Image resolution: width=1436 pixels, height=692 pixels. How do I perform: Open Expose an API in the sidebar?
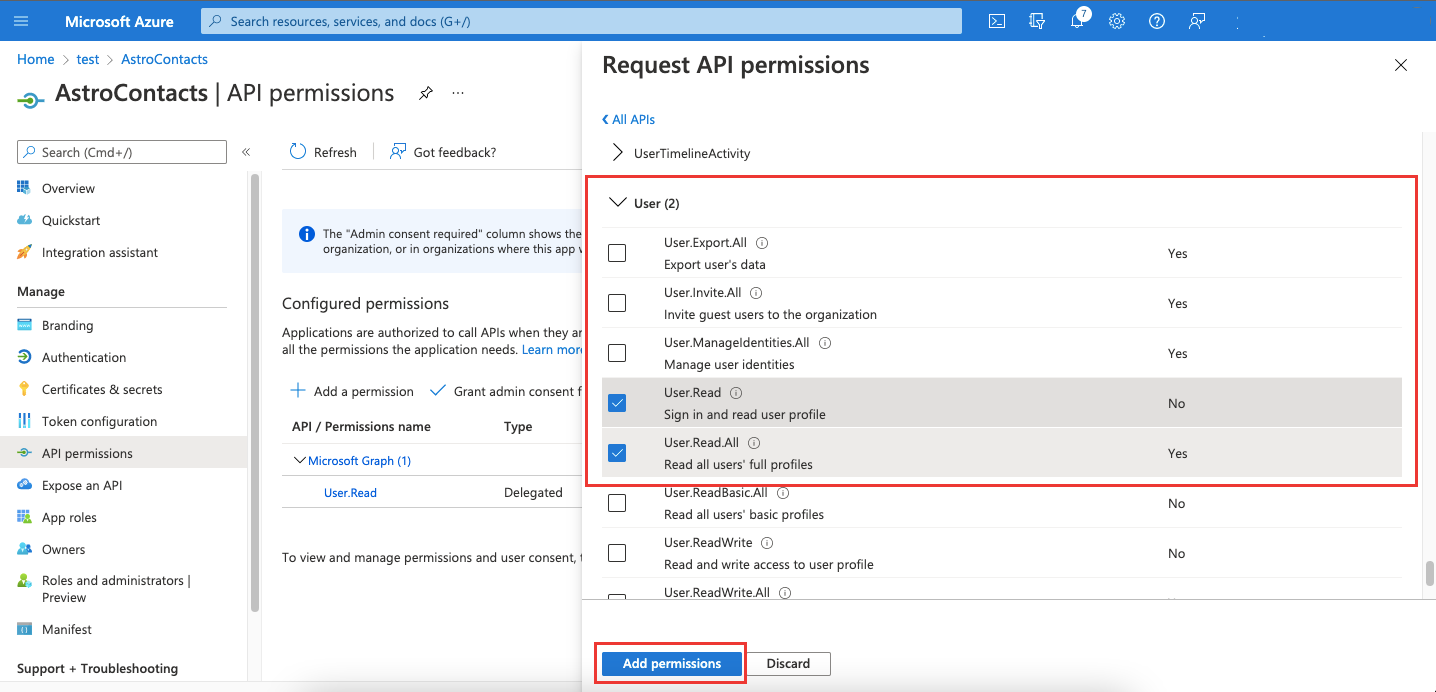pyautogui.click(x=82, y=485)
